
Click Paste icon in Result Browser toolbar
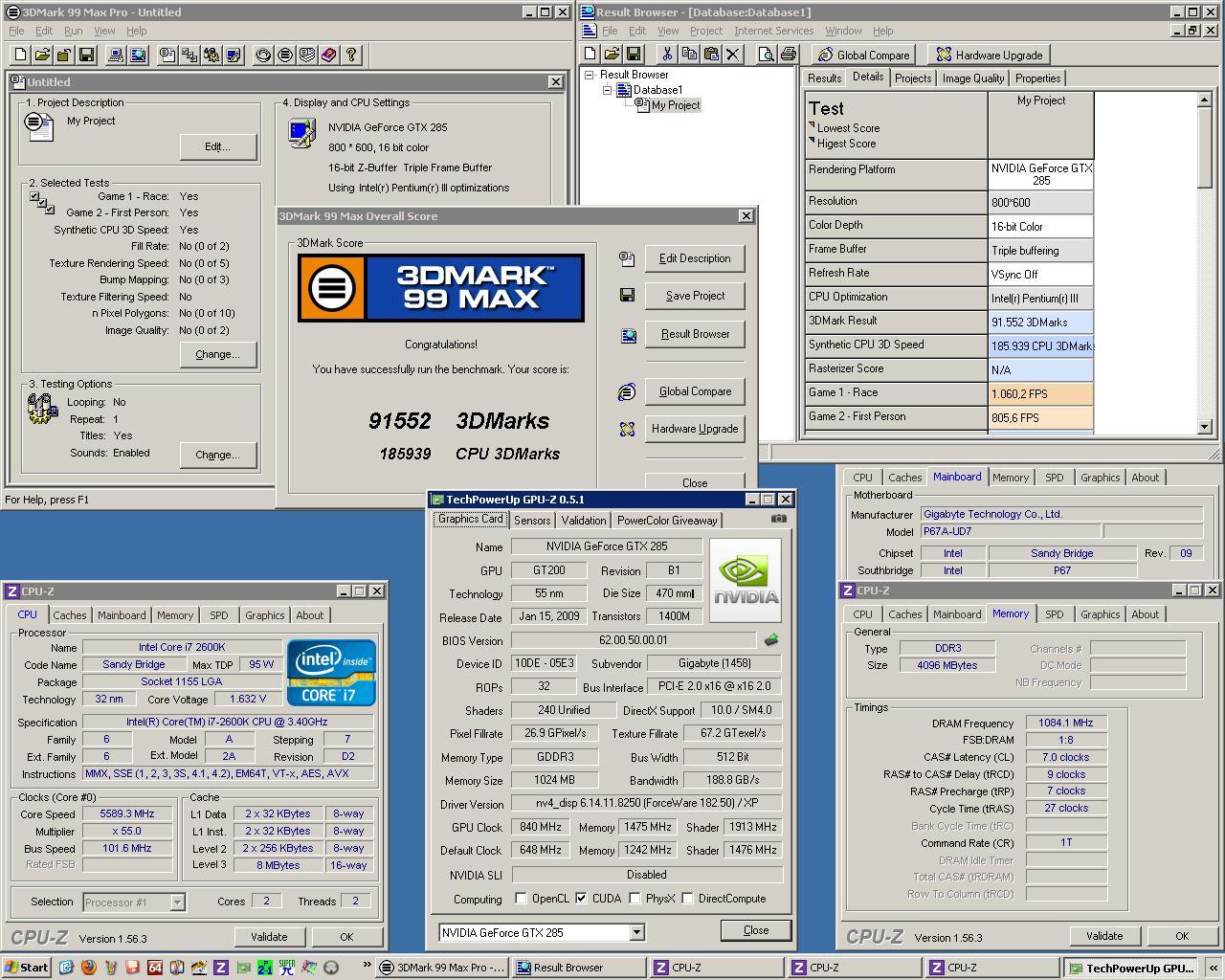711,55
